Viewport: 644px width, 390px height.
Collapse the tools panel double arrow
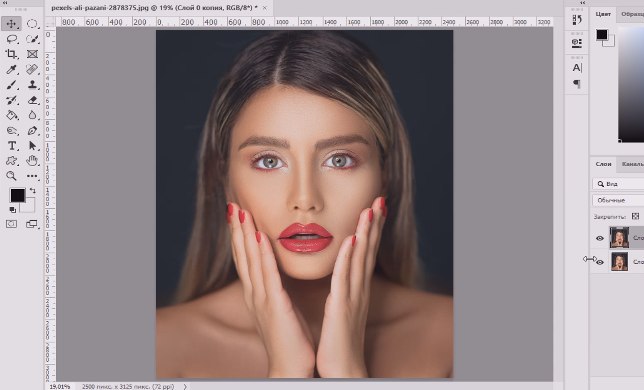point(5,2)
